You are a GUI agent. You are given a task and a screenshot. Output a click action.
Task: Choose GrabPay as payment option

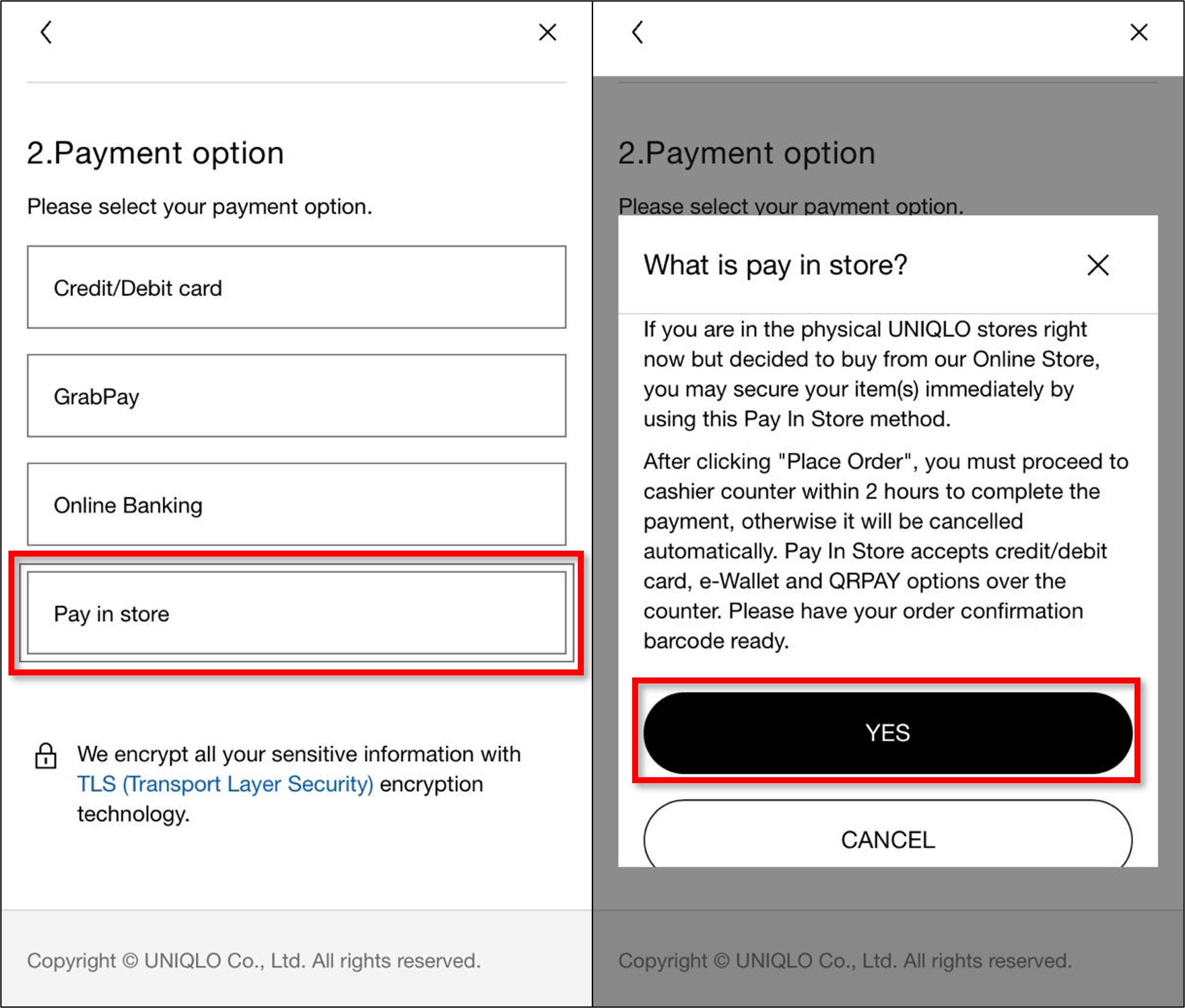point(297,396)
